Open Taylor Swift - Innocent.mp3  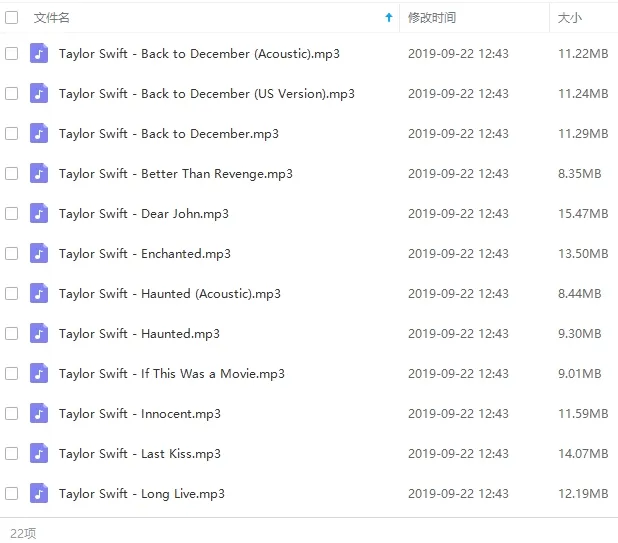point(140,414)
